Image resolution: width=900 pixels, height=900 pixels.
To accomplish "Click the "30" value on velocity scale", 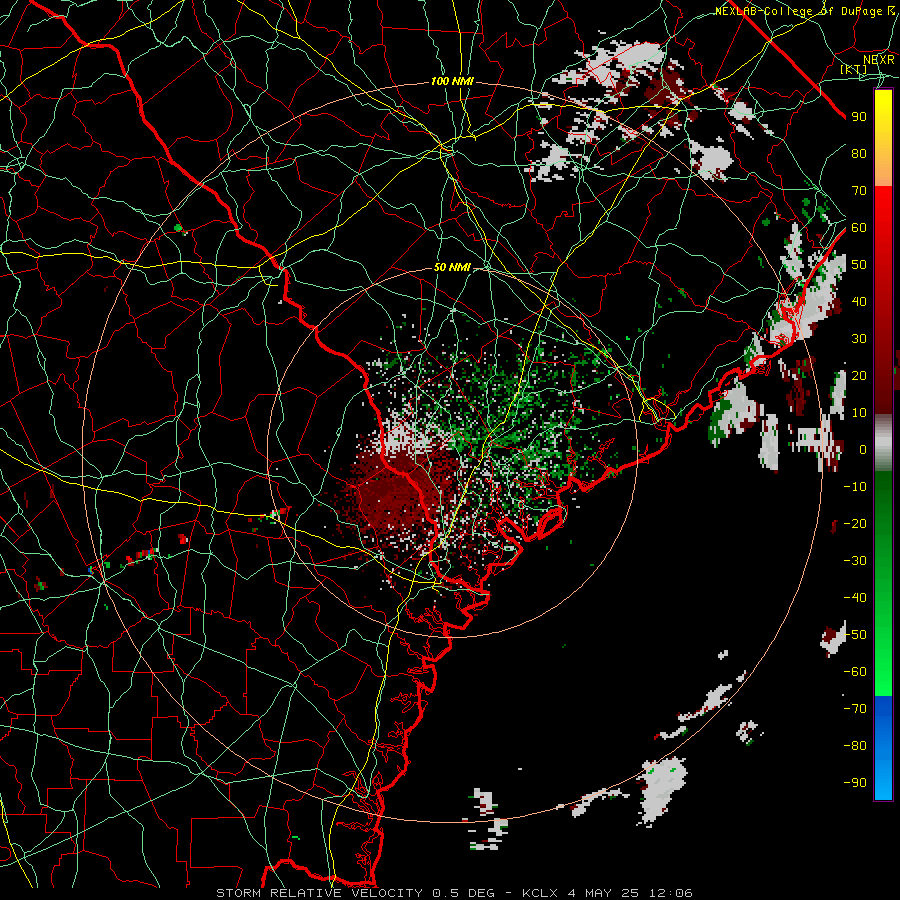I will (859, 339).
